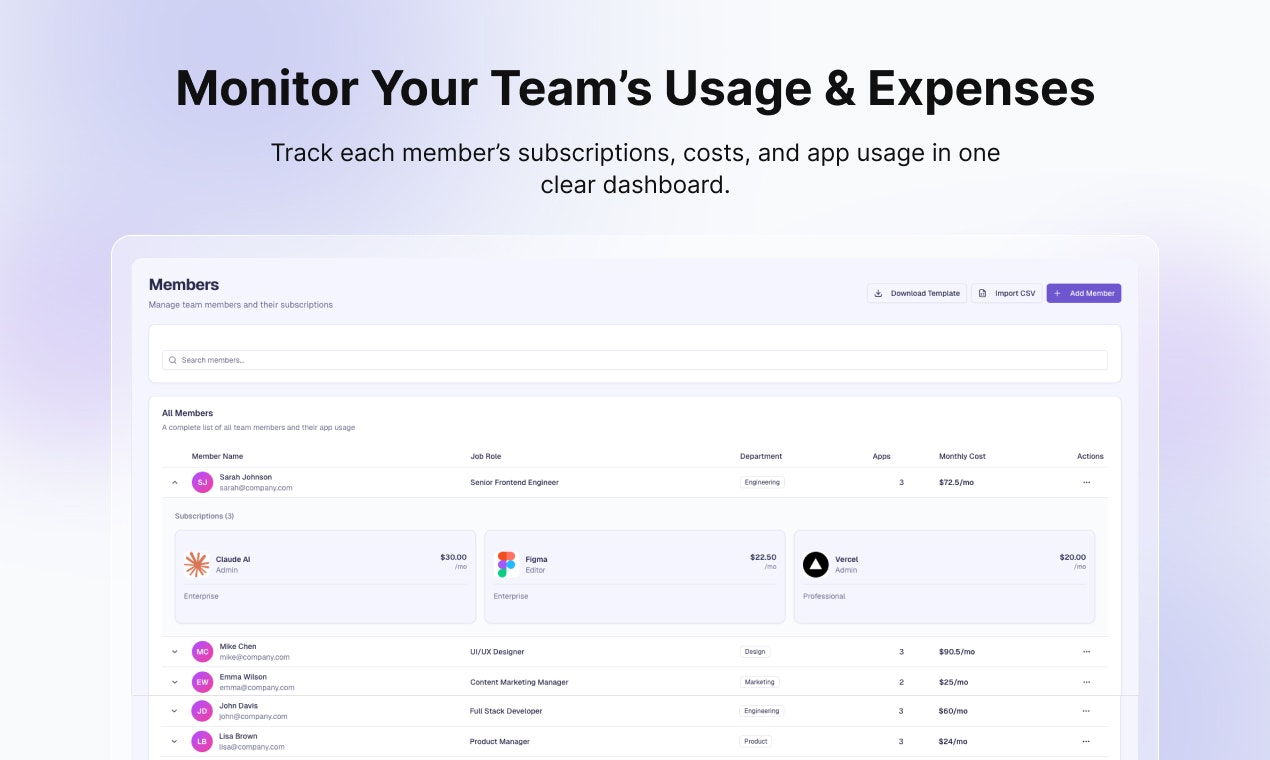Open the actions menu for Sarah Johnson
Screen dimensions: 1270x760
click(x=1087, y=483)
